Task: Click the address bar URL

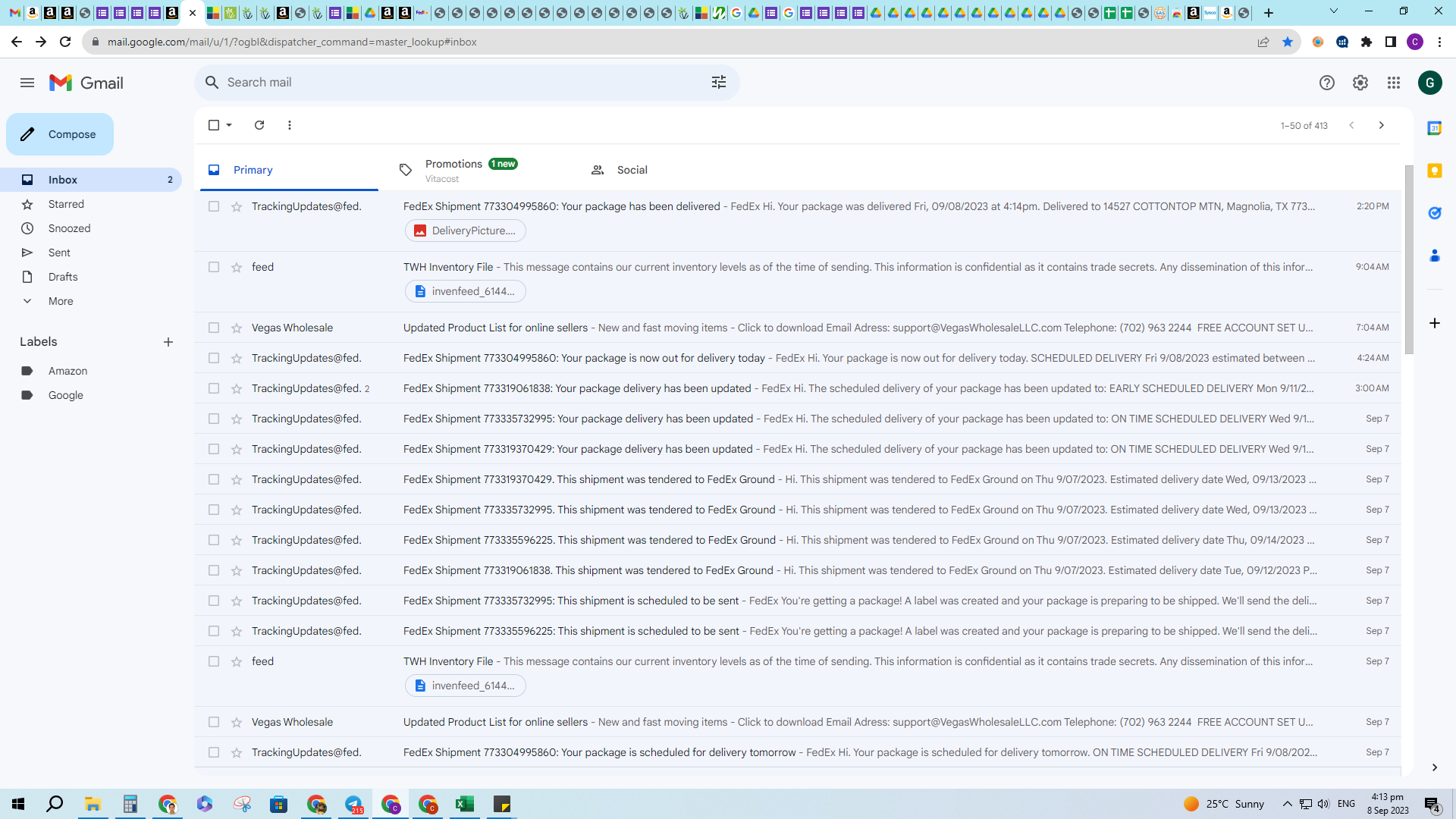Action: pos(292,42)
